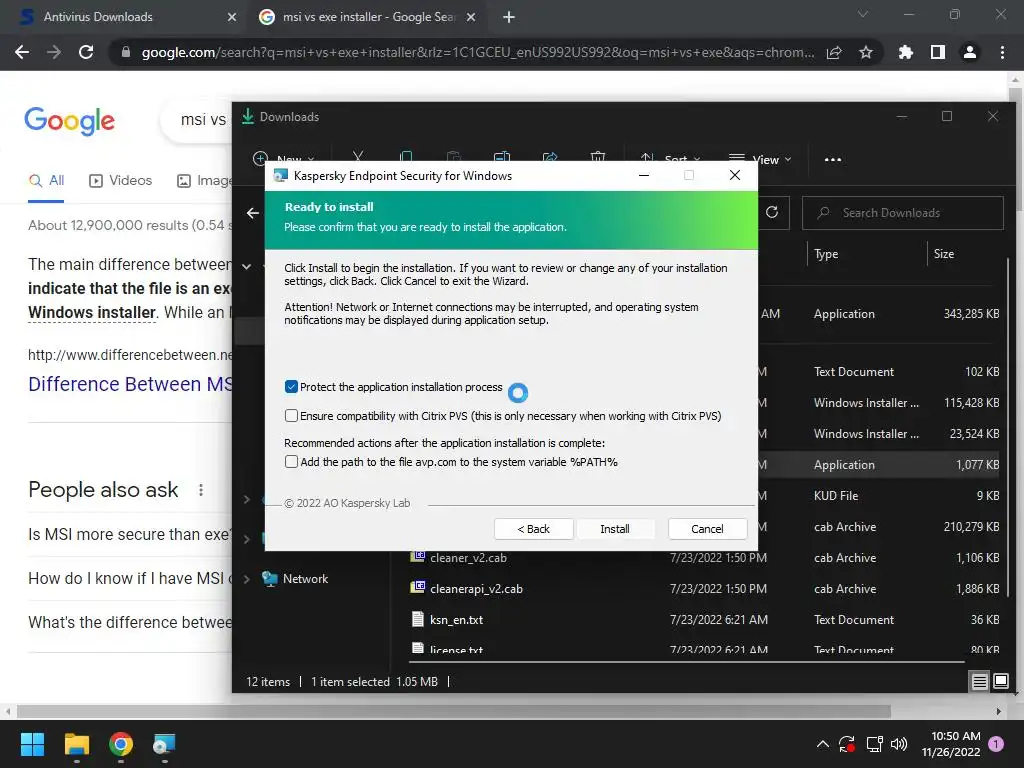Open the Windows Start menu

(32, 744)
